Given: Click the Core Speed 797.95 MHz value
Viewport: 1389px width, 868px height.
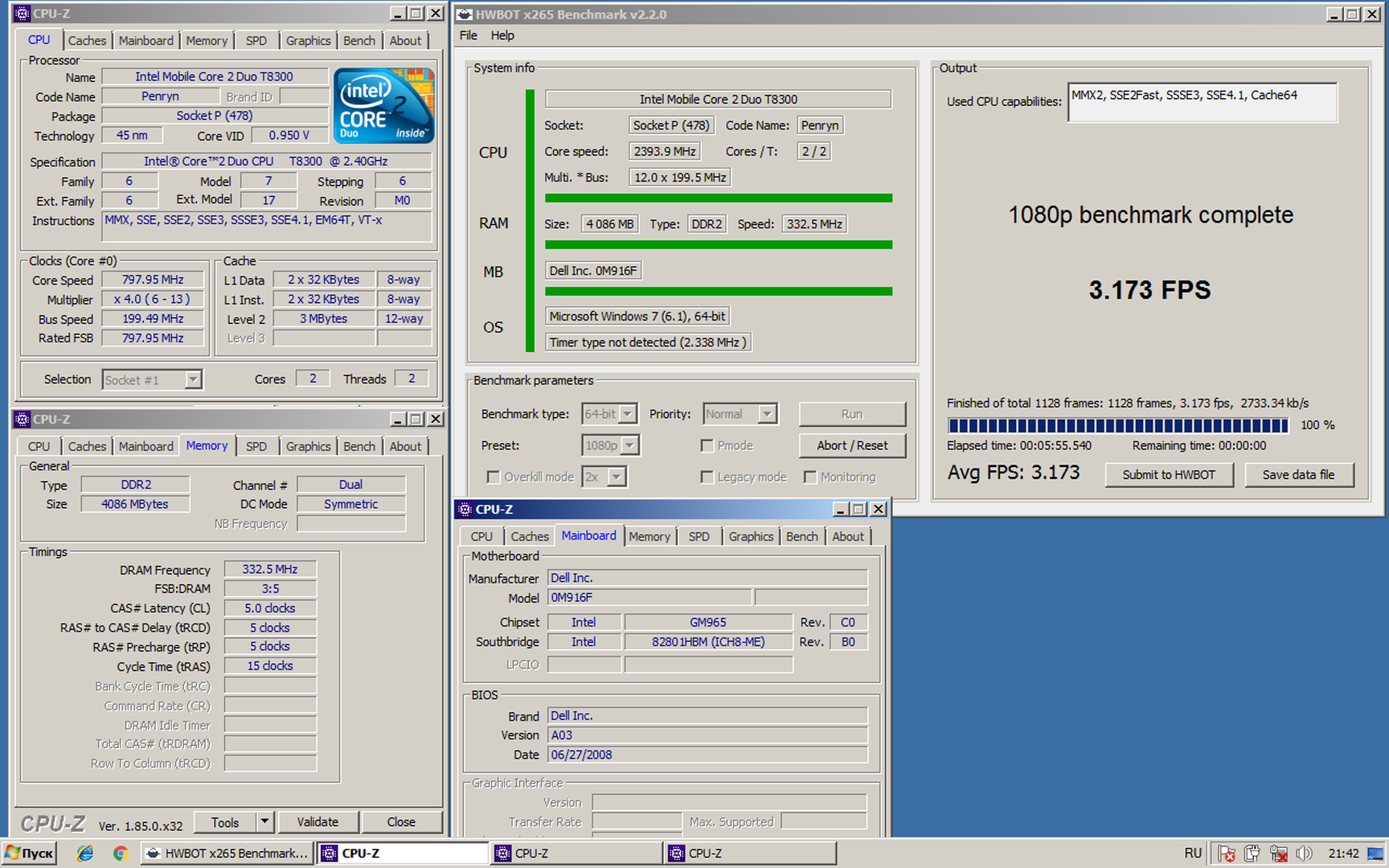Looking at the screenshot, I should [x=153, y=280].
